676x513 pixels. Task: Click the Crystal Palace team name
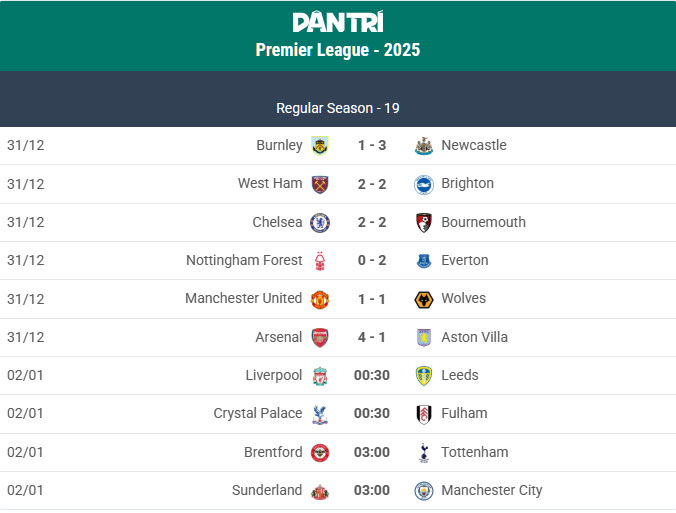click(258, 413)
